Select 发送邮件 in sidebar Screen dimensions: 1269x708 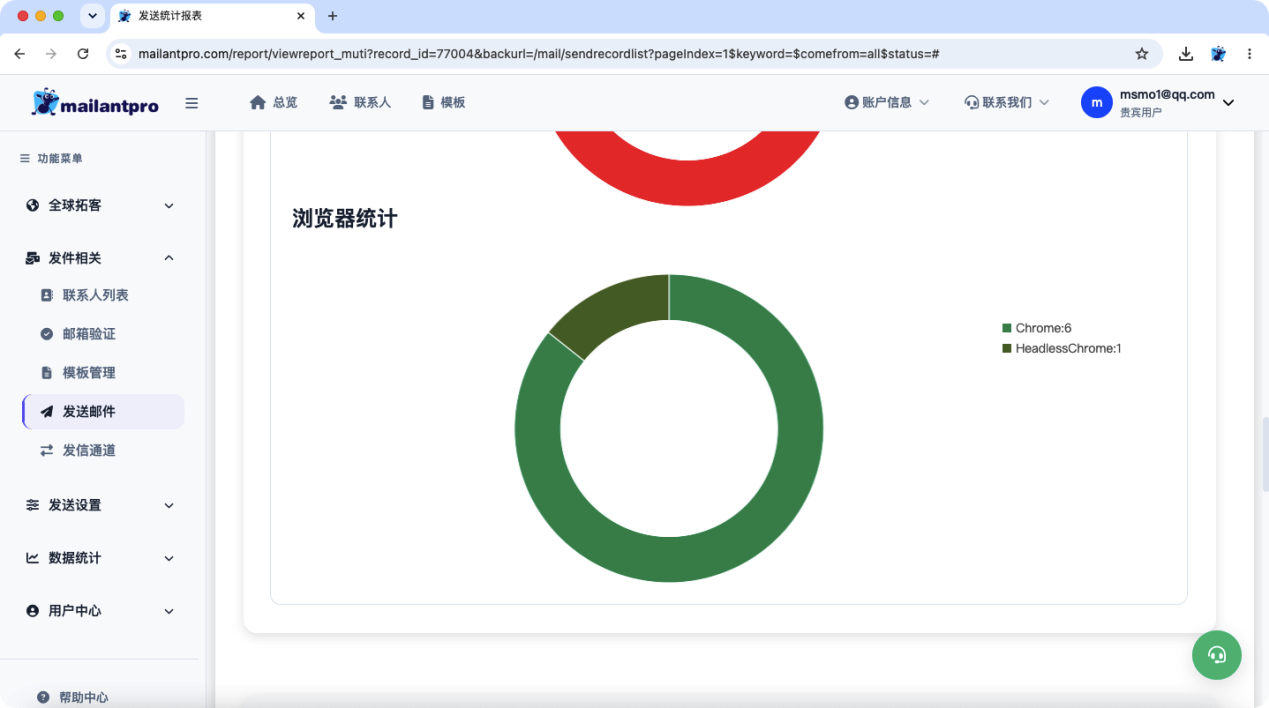pyautogui.click(x=103, y=411)
